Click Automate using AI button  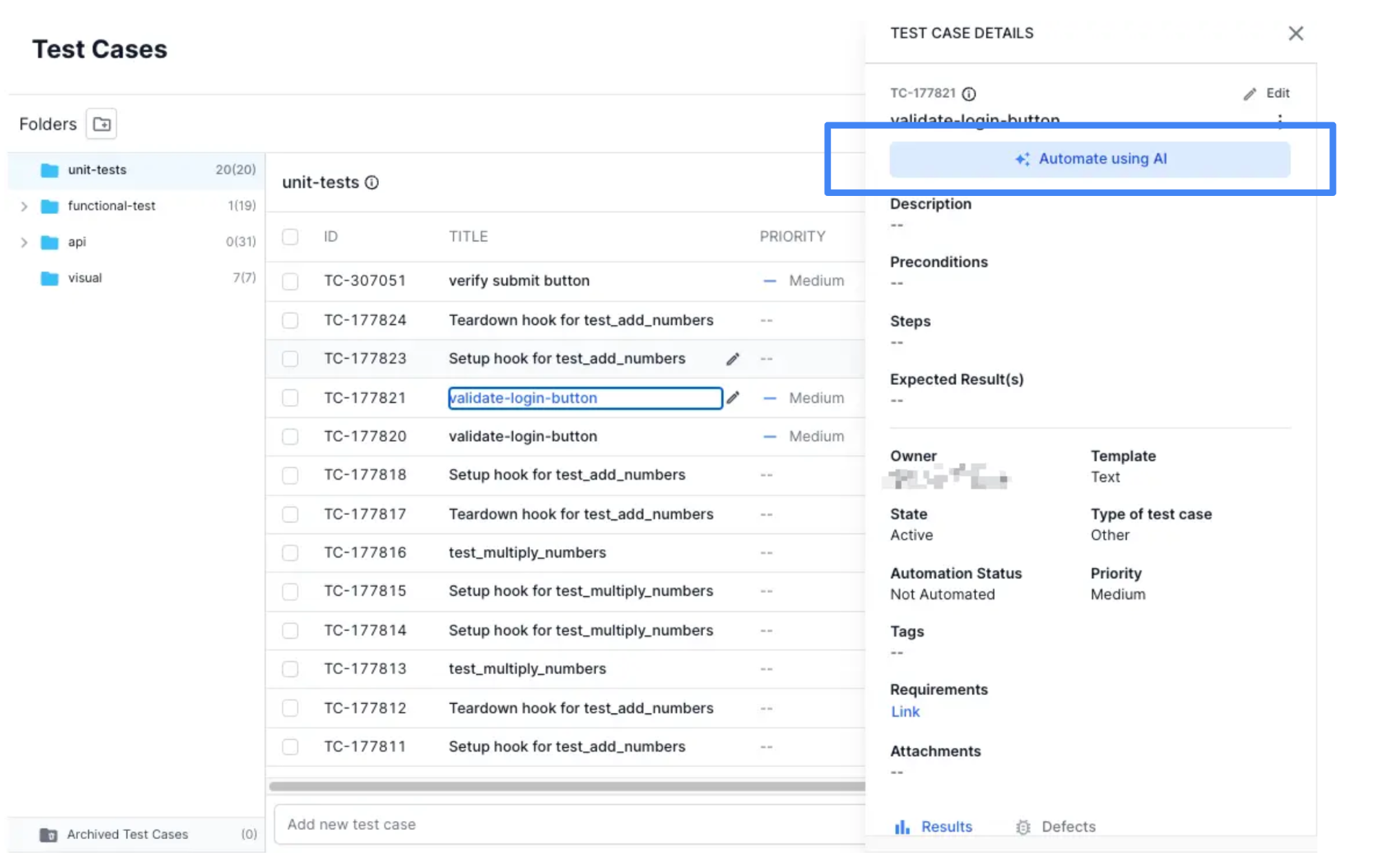coord(1090,159)
